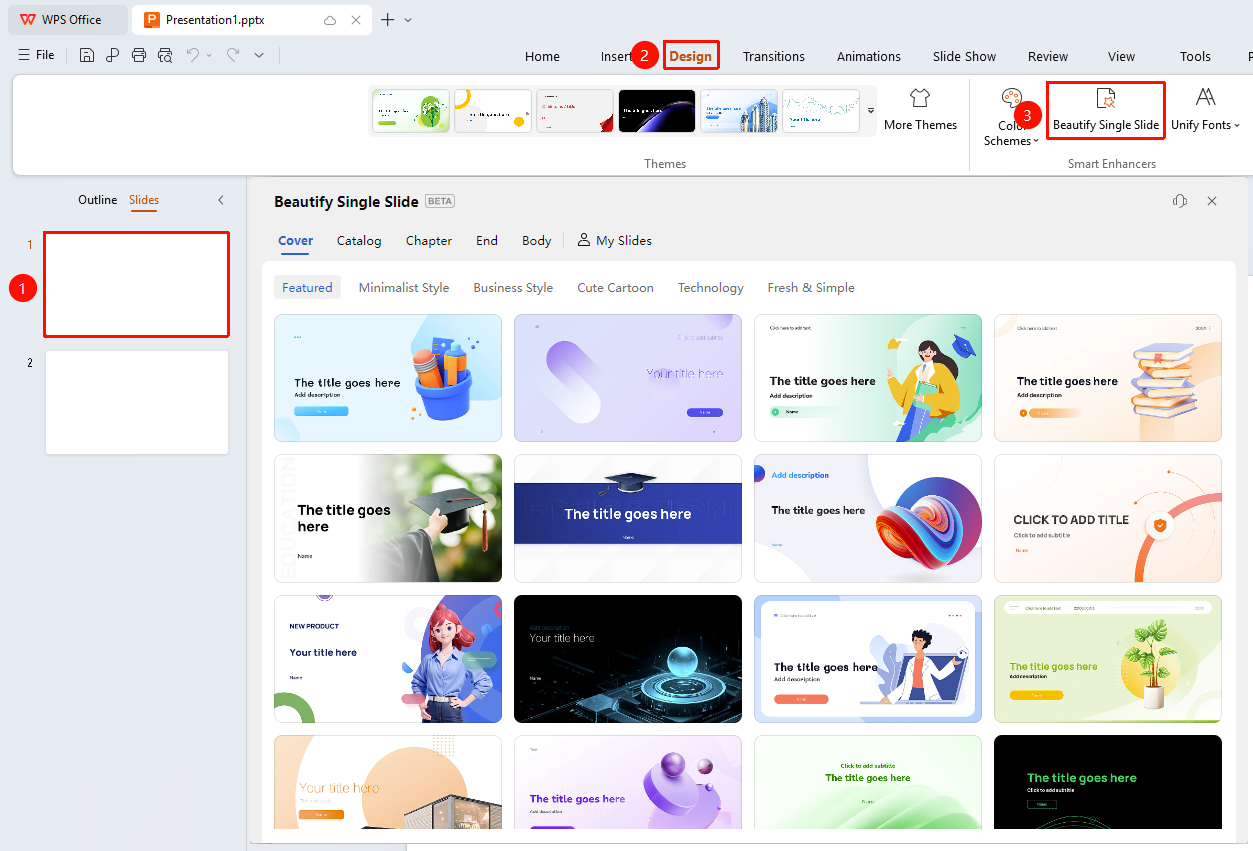Open My Slides section
This screenshot has width=1253, height=851.
coord(614,240)
